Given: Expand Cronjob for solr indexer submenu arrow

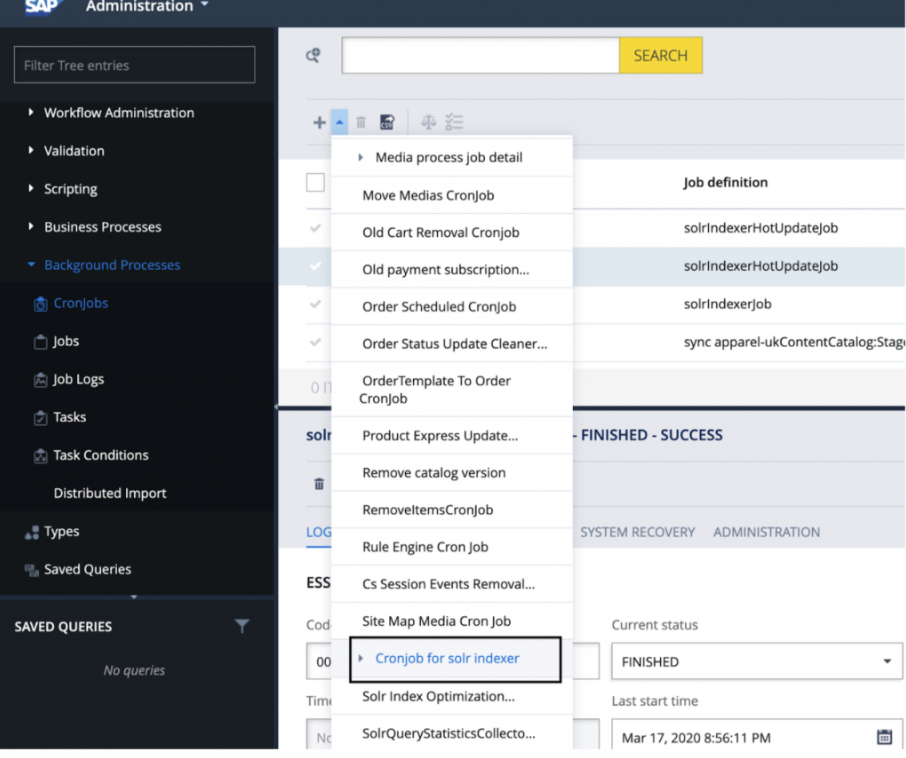Looking at the screenshot, I should [x=361, y=658].
